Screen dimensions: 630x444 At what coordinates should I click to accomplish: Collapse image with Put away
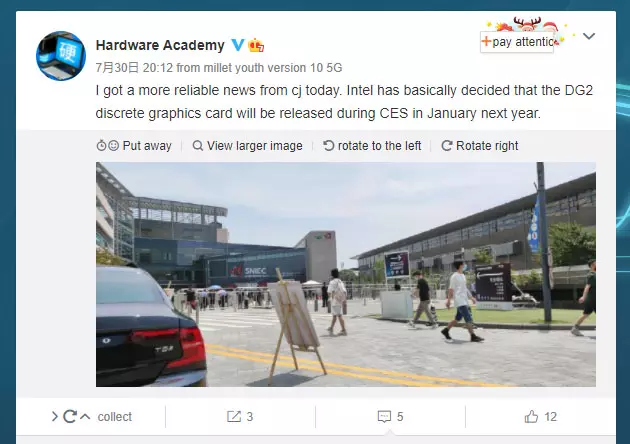[134, 145]
